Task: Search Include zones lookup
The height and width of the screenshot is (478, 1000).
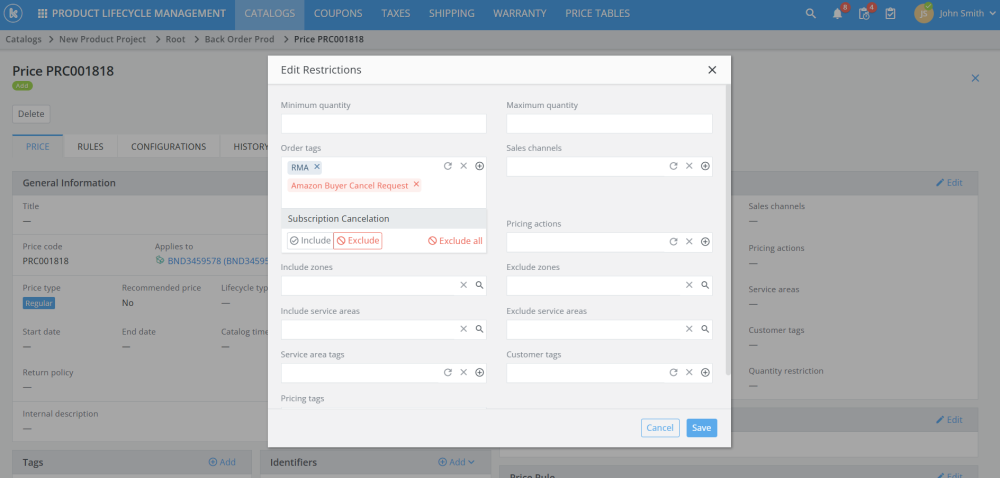Action: pyautogui.click(x=479, y=285)
